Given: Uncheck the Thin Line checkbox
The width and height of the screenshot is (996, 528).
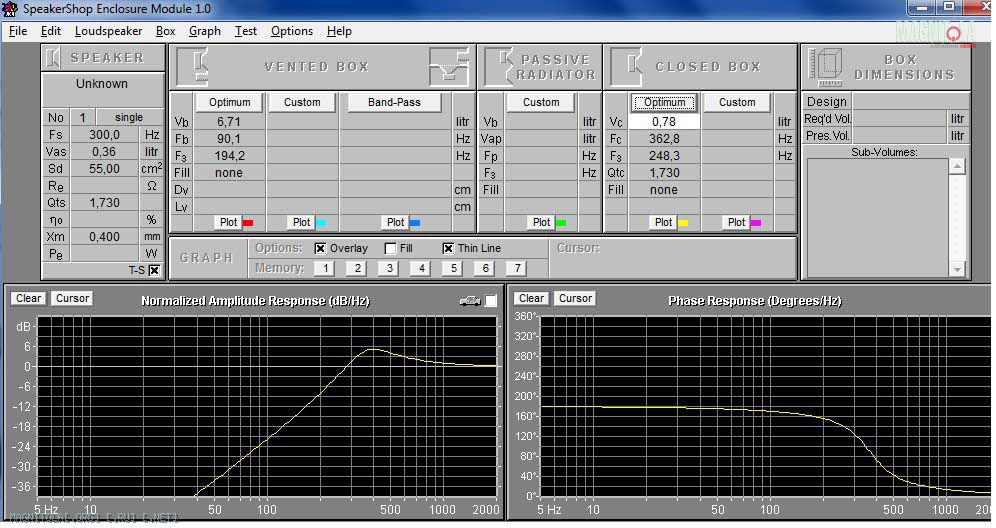Looking at the screenshot, I should tap(448, 248).
